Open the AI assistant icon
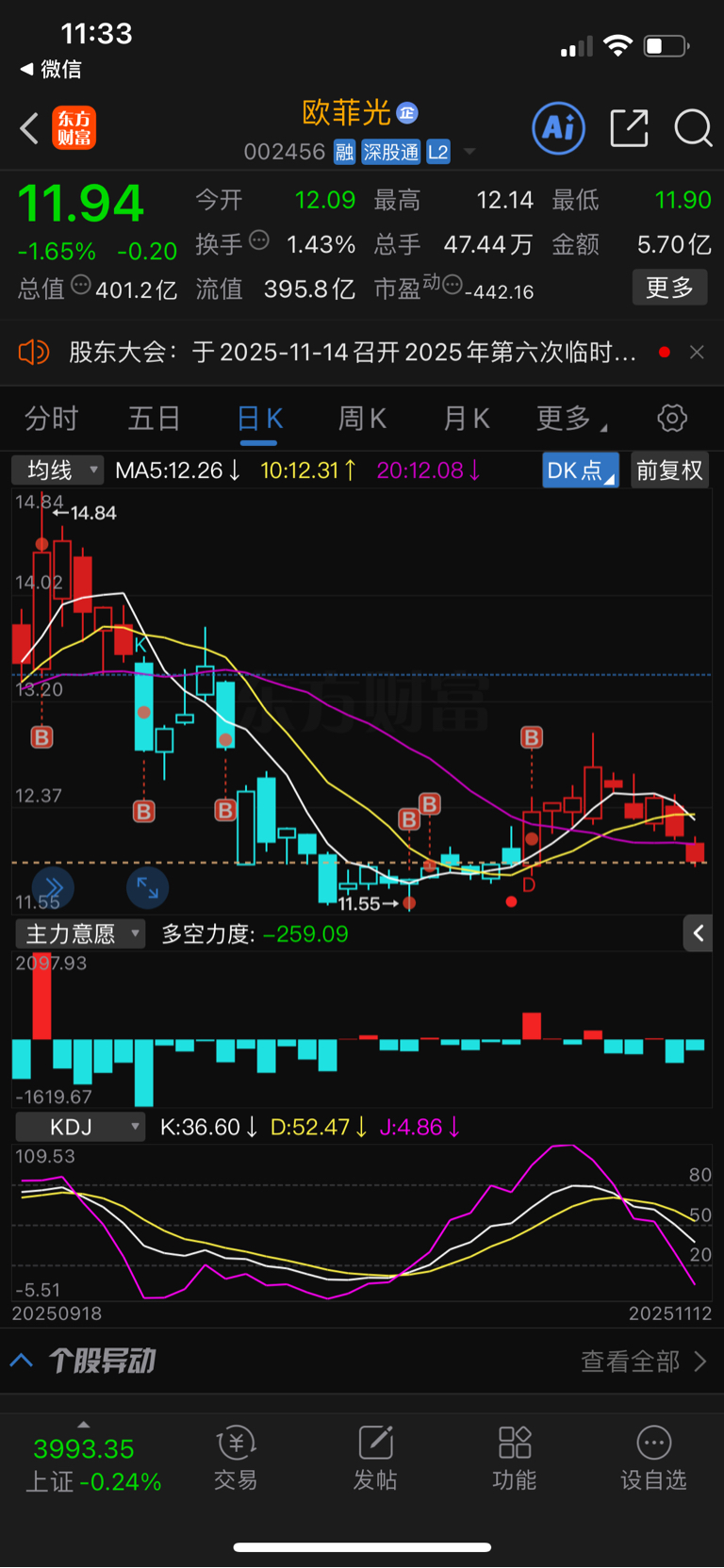Screen dimensions: 724x1568 (559, 127)
